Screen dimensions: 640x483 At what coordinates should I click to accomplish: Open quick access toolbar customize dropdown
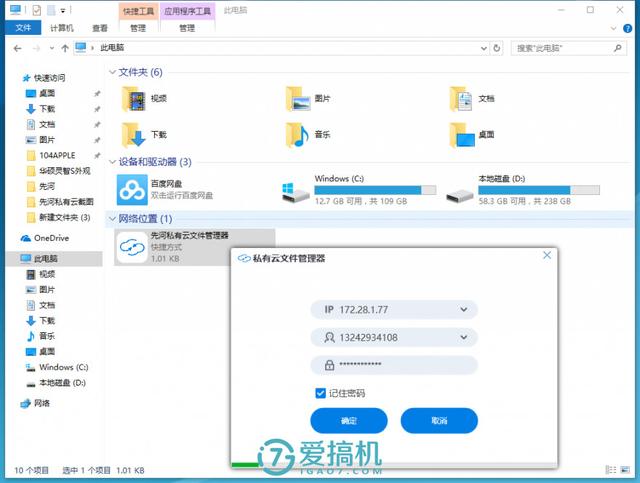pyautogui.click(x=63, y=11)
